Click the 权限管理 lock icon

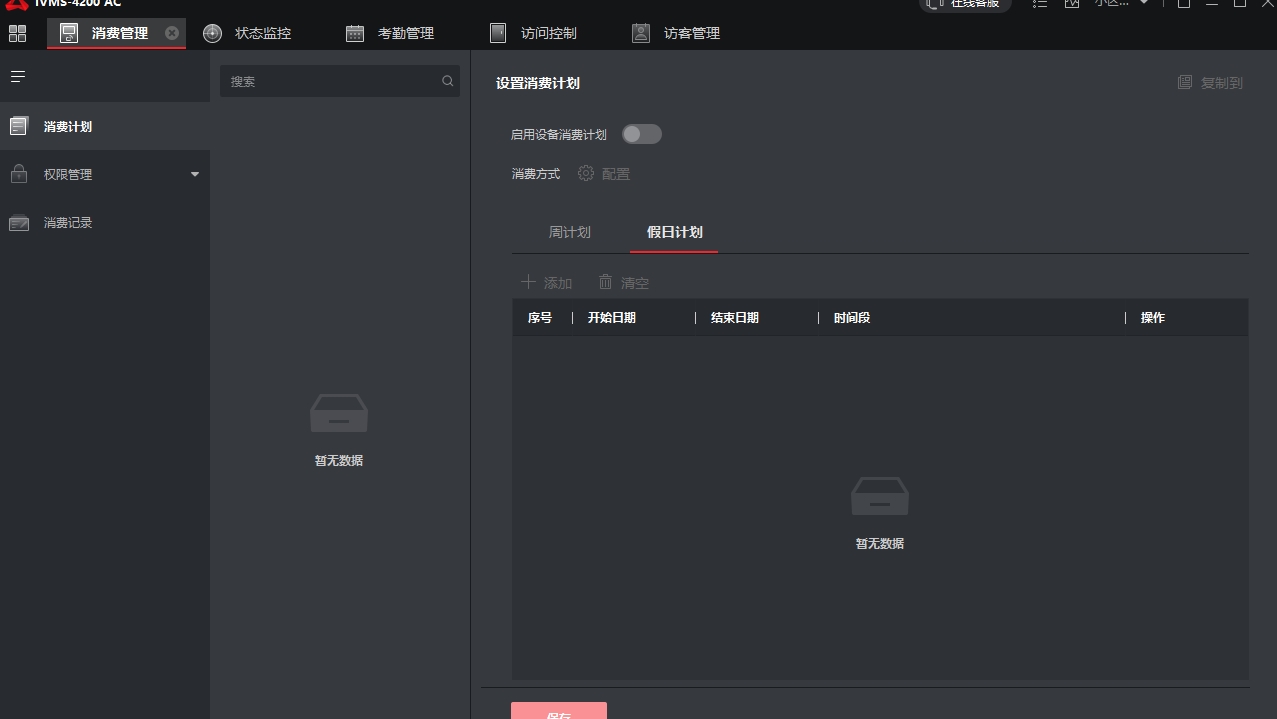19,174
